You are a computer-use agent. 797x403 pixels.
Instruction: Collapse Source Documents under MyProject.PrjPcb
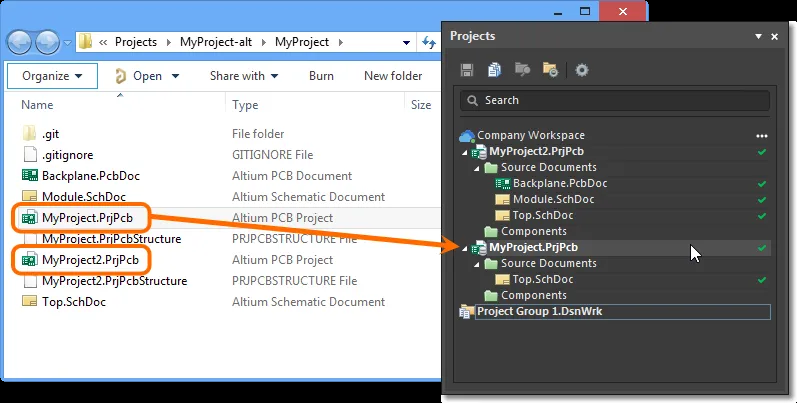477,264
